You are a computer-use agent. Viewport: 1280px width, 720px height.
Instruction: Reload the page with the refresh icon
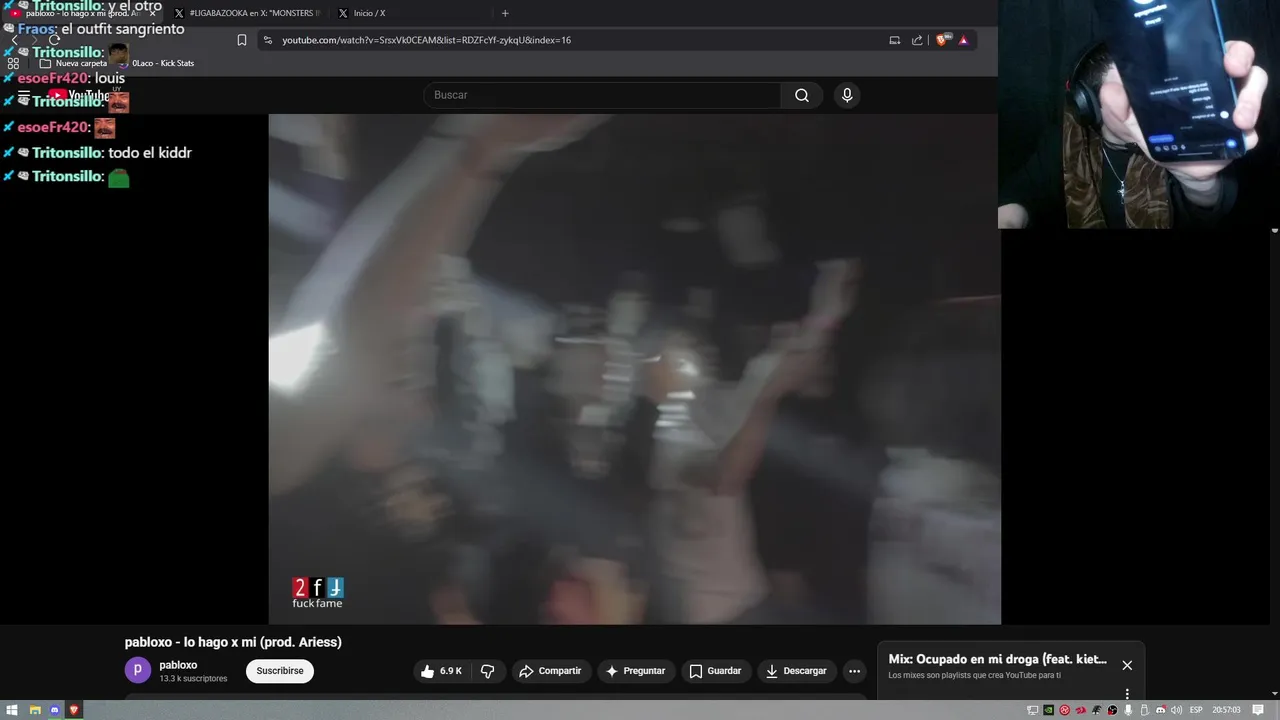[x=54, y=40]
